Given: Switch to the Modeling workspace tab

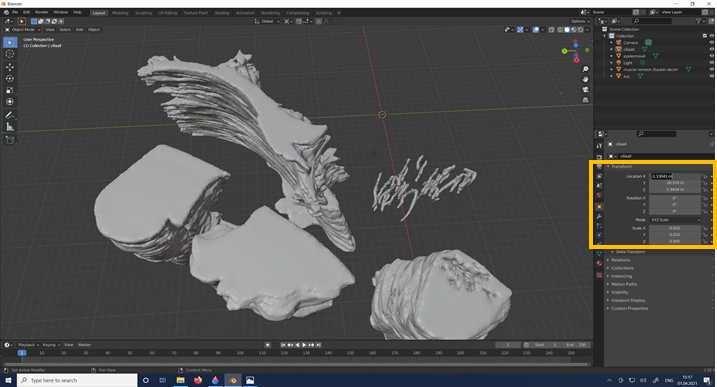Looking at the screenshot, I should (x=120, y=13).
